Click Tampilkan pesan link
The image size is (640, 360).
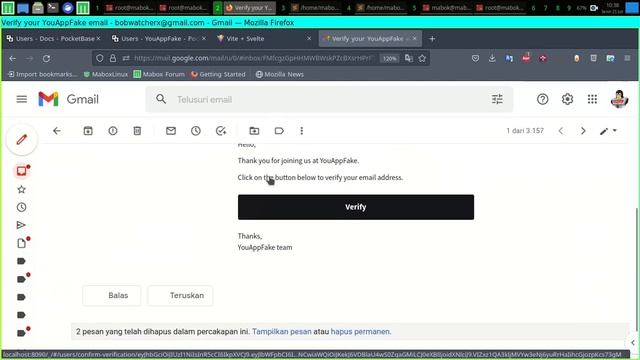[282, 331]
